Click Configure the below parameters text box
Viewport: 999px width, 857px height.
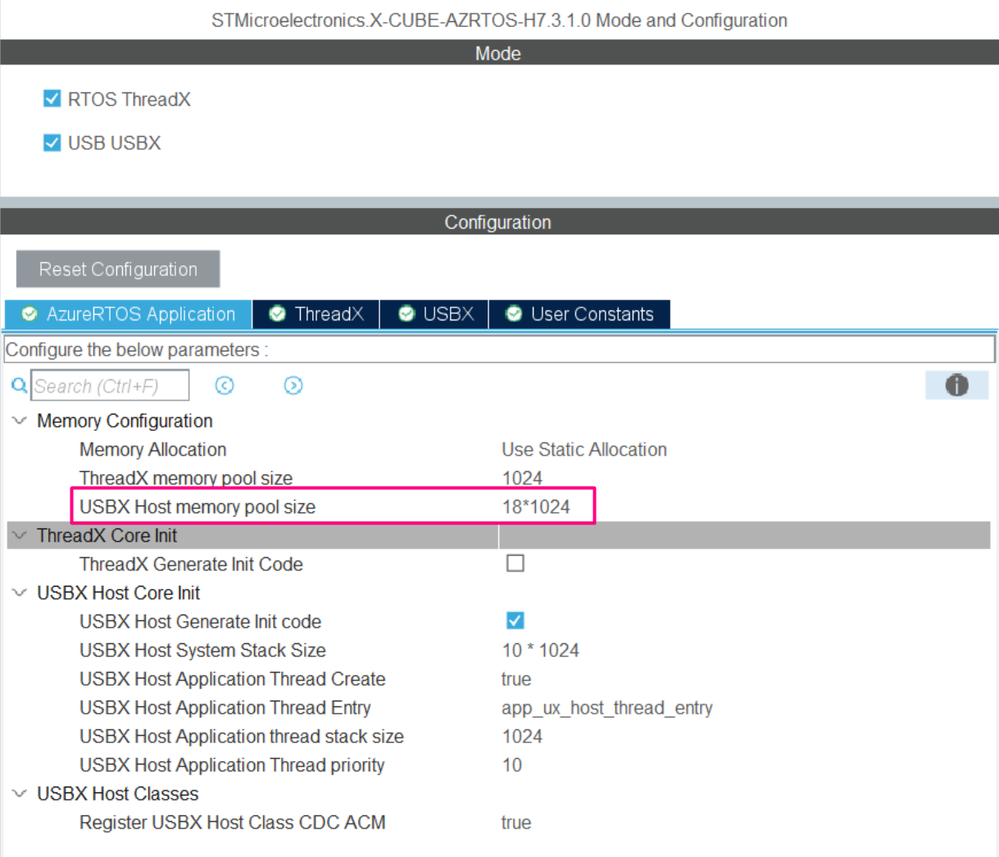pos(500,349)
